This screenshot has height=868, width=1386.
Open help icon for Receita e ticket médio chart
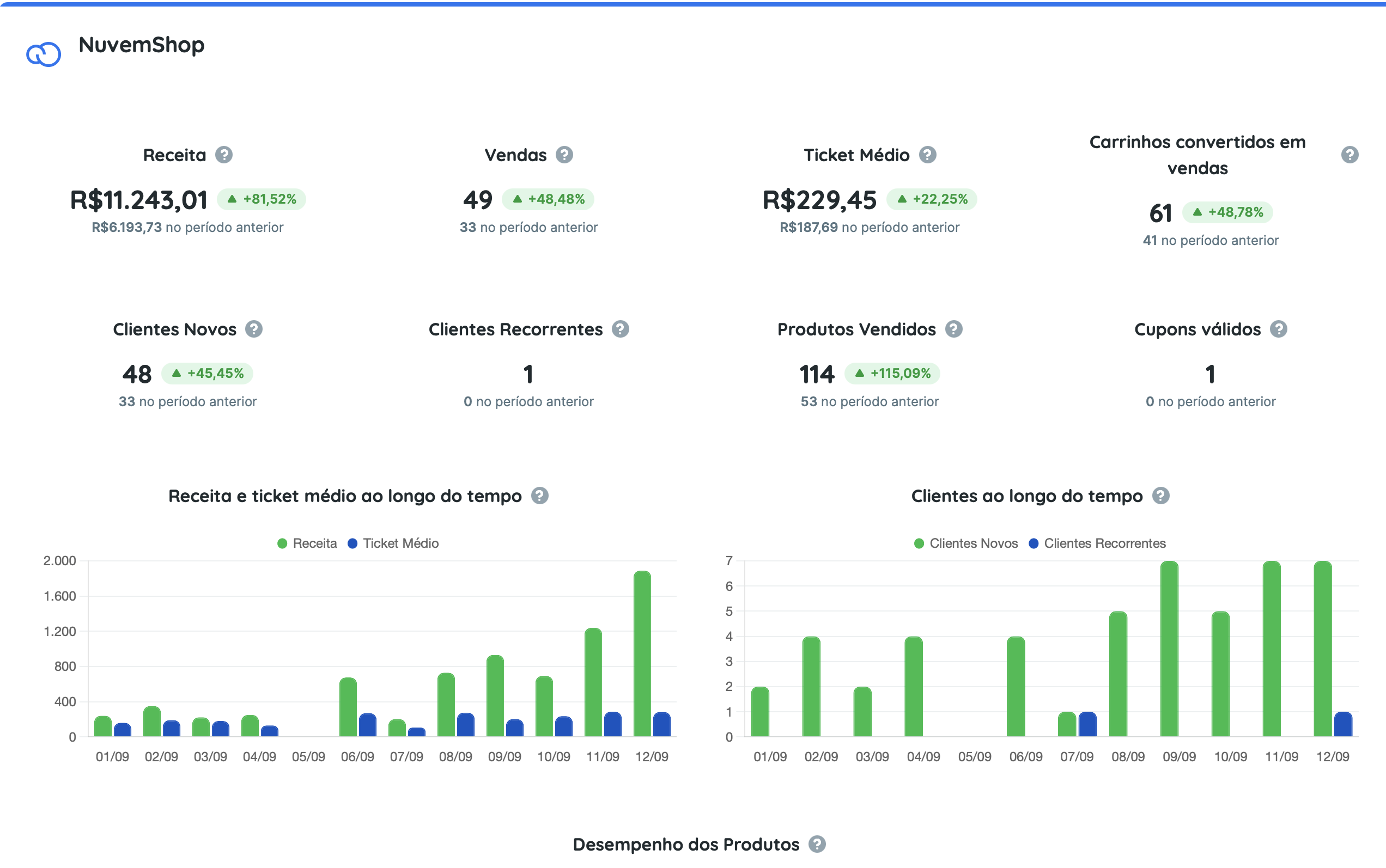pyautogui.click(x=539, y=496)
